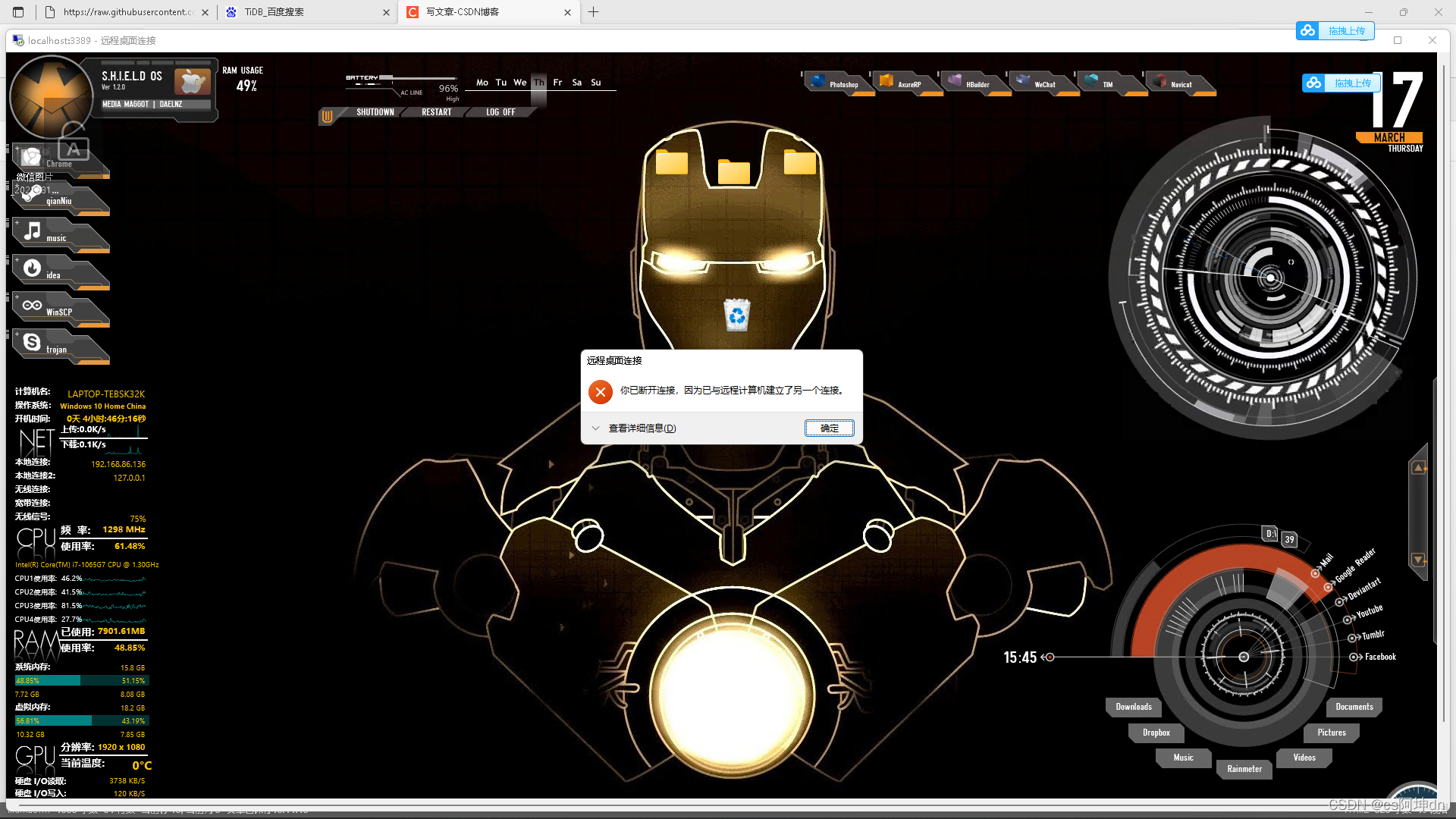Open a new browser tab

coord(594,12)
